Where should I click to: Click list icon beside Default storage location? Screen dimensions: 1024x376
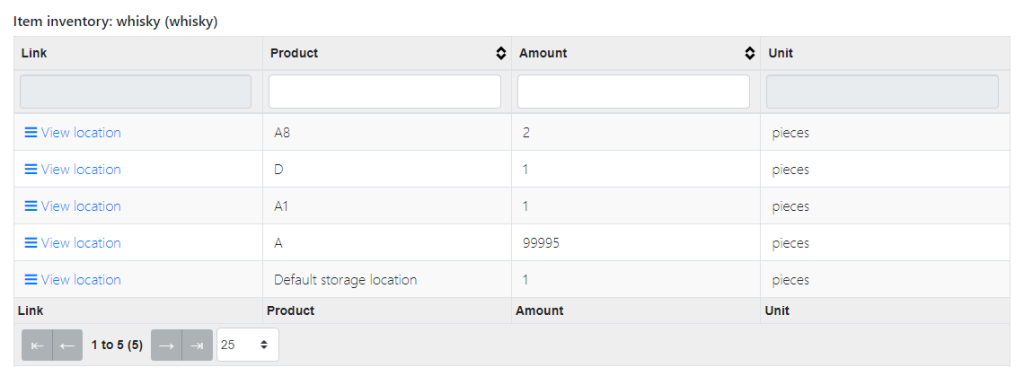30,279
